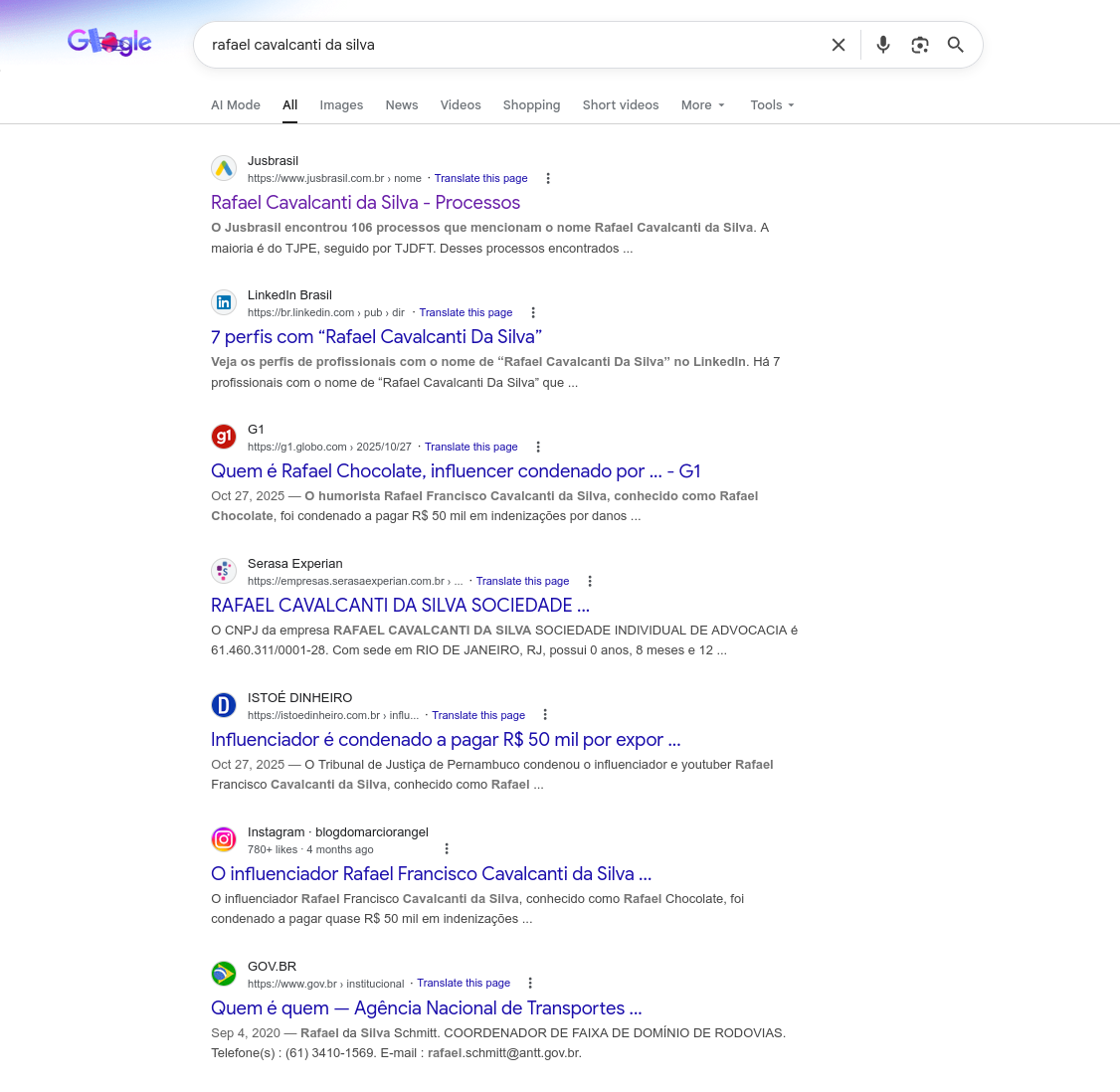Translate the LinkedIn result page

click(466, 312)
